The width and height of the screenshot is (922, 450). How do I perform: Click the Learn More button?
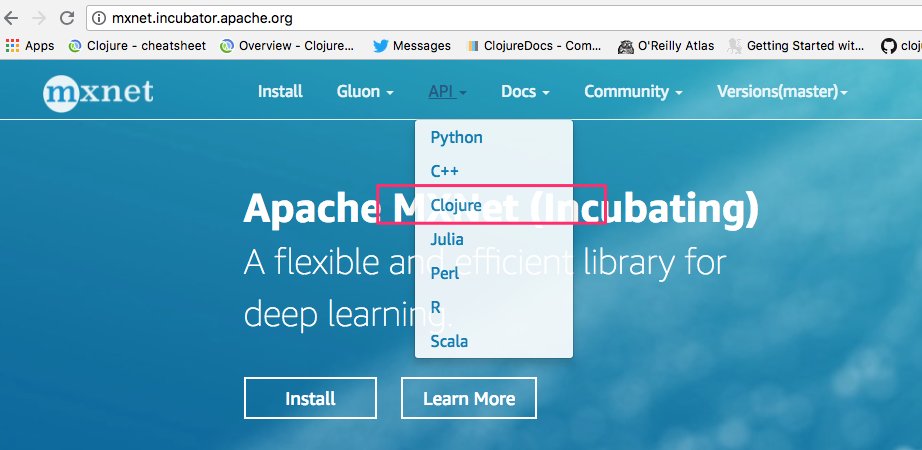[469, 398]
